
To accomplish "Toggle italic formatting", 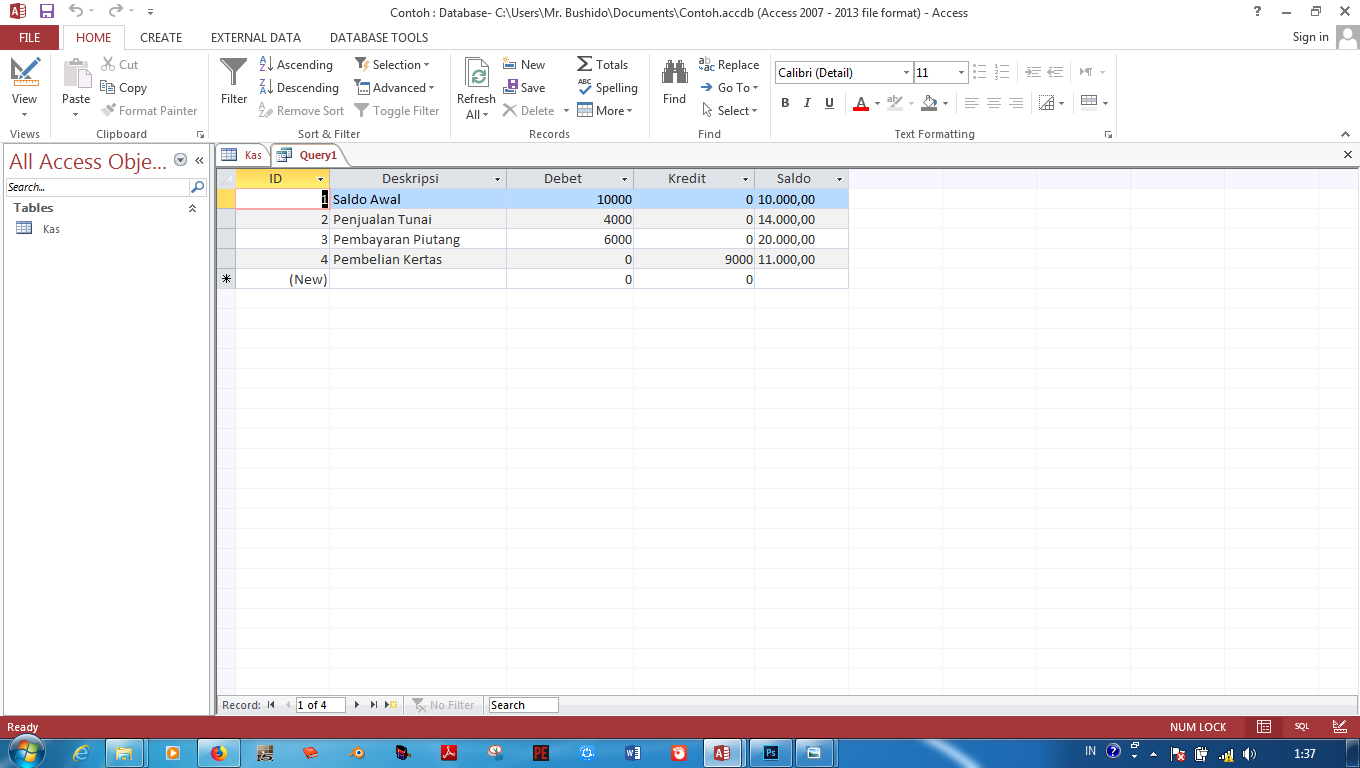I will pyautogui.click(x=807, y=103).
